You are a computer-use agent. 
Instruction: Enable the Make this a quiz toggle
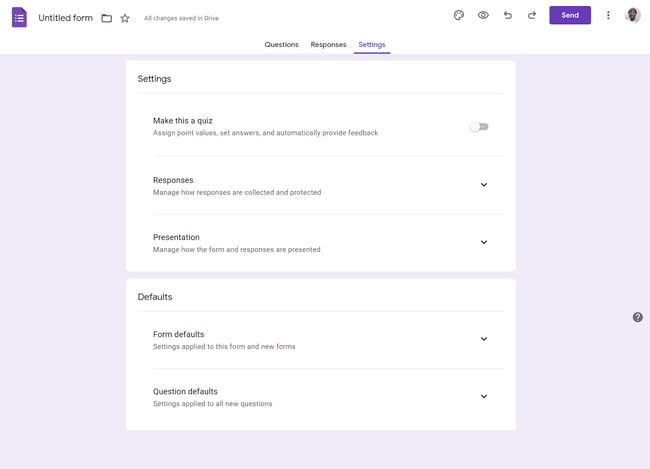click(479, 127)
